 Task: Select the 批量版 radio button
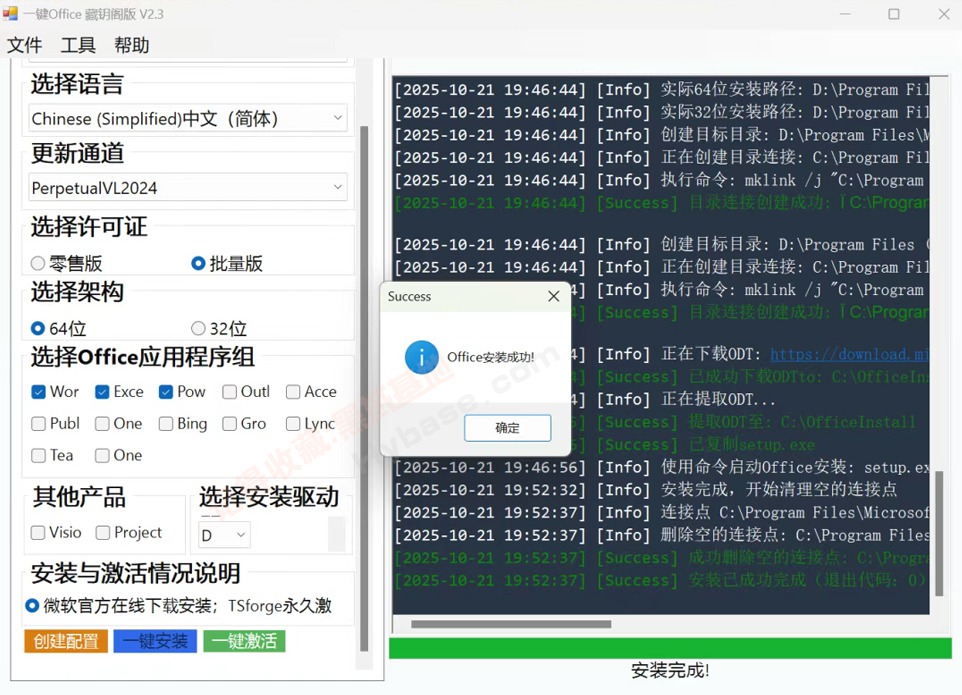[198, 263]
